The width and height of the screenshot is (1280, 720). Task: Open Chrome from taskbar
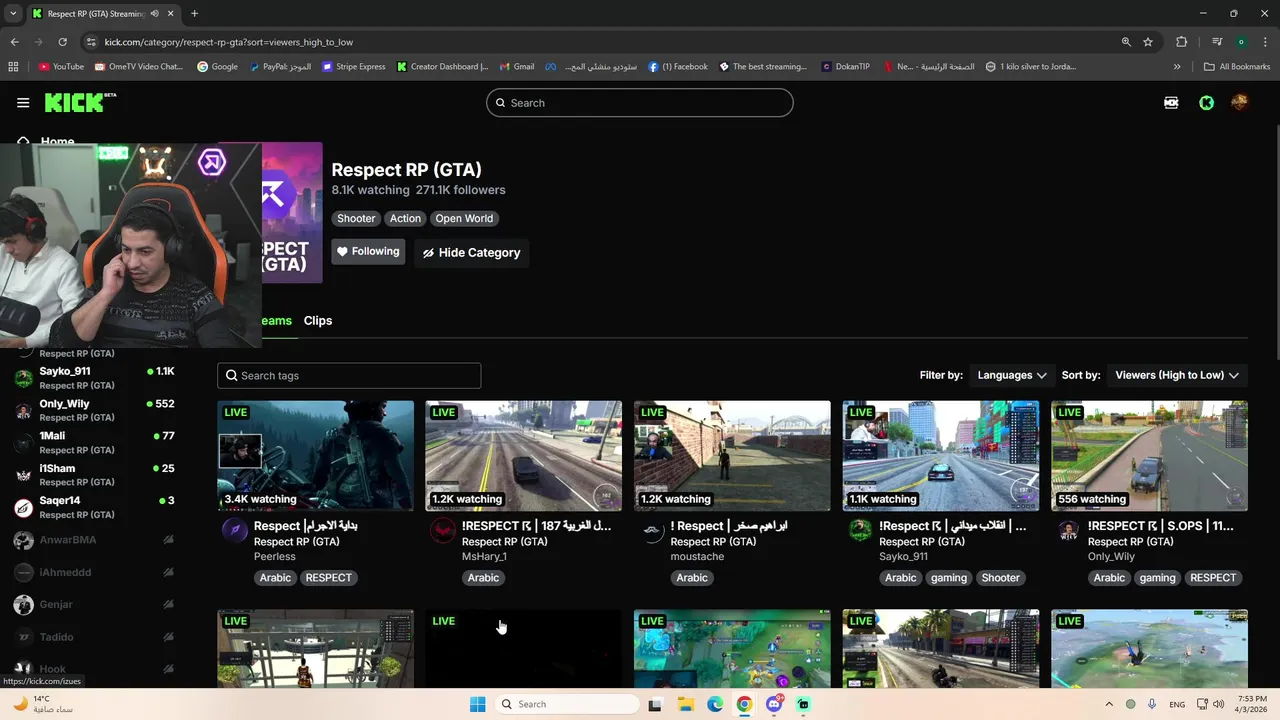pos(744,704)
